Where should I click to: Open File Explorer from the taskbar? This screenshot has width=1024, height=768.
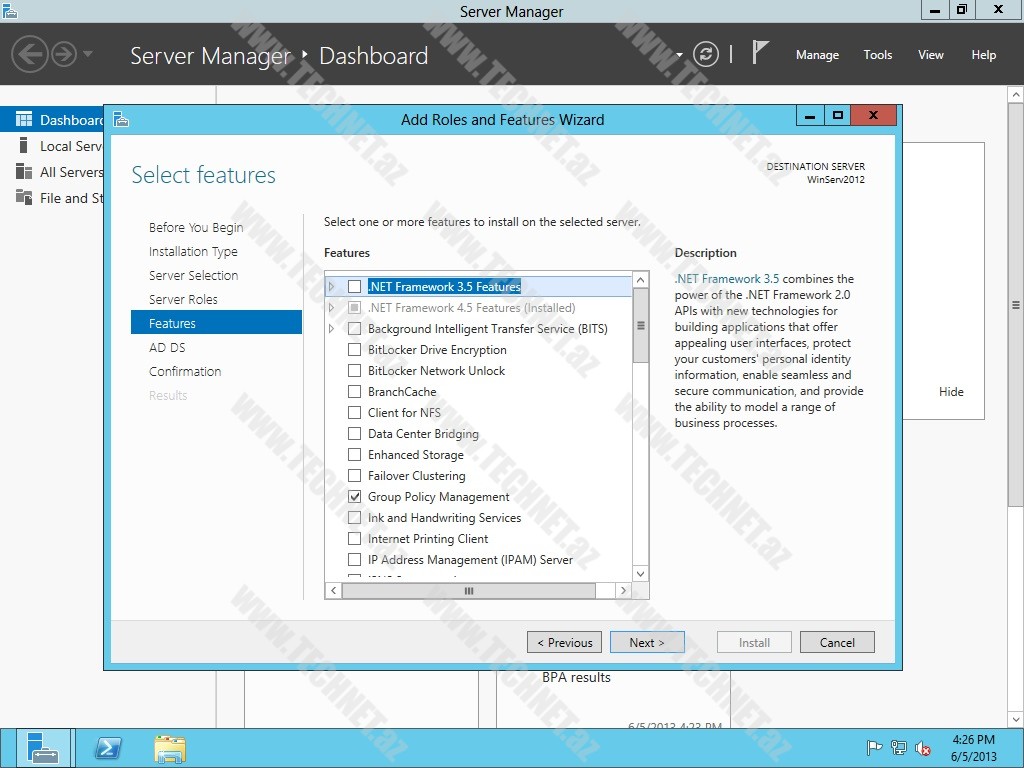pyautogui.click(x=169, y=747)
